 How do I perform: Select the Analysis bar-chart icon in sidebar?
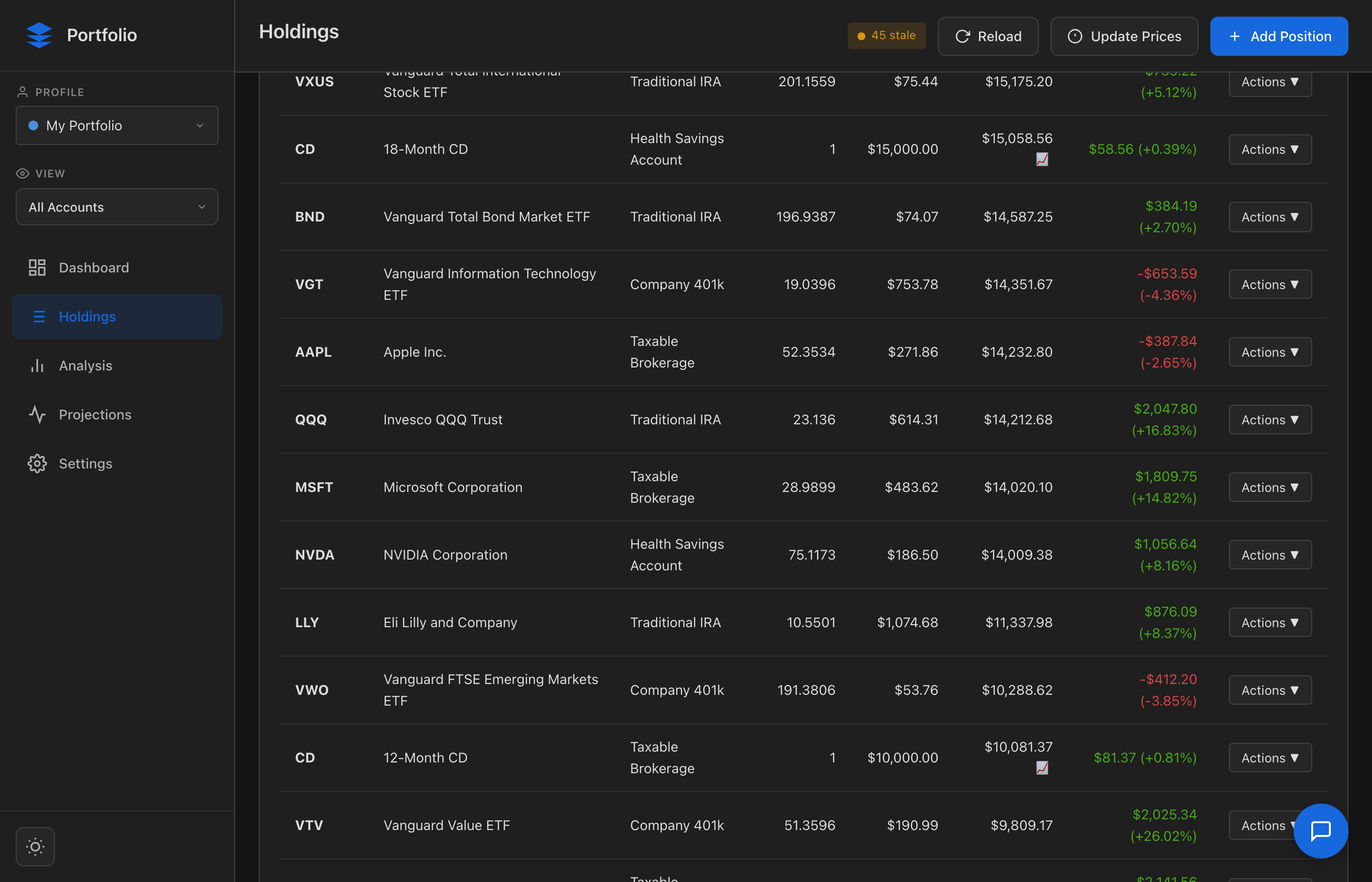click(x=37, y=366)
